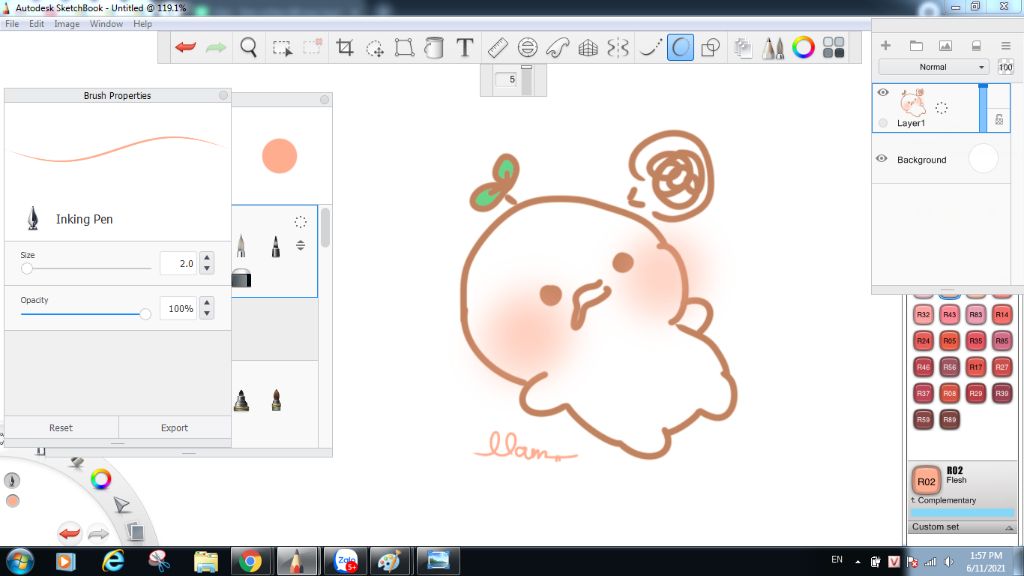1024x576 pixels.
Task: Add an image layer
Action: coord(945,45)
